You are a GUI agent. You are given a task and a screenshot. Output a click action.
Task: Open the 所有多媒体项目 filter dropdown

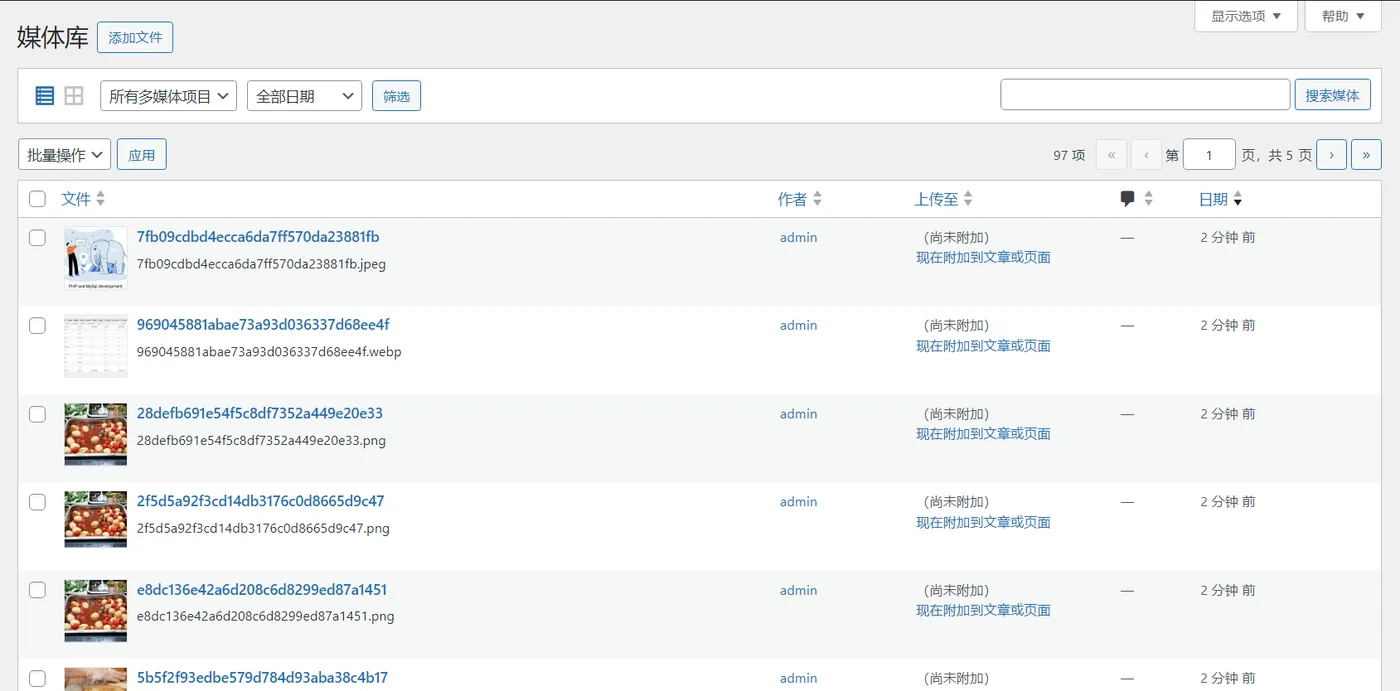(168, 96)
